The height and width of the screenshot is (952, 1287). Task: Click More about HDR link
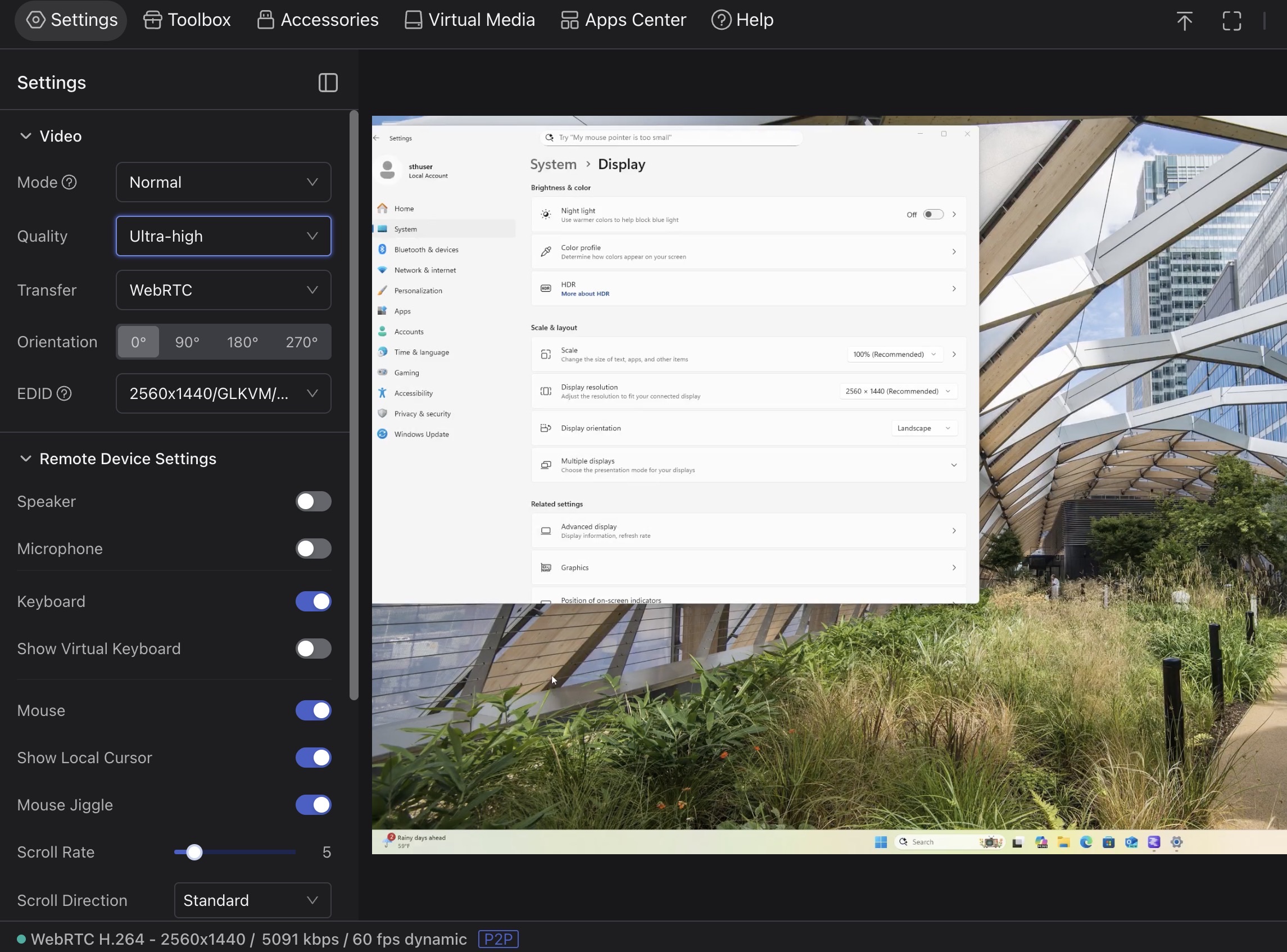pyautogui.click(x=584, y=294)
